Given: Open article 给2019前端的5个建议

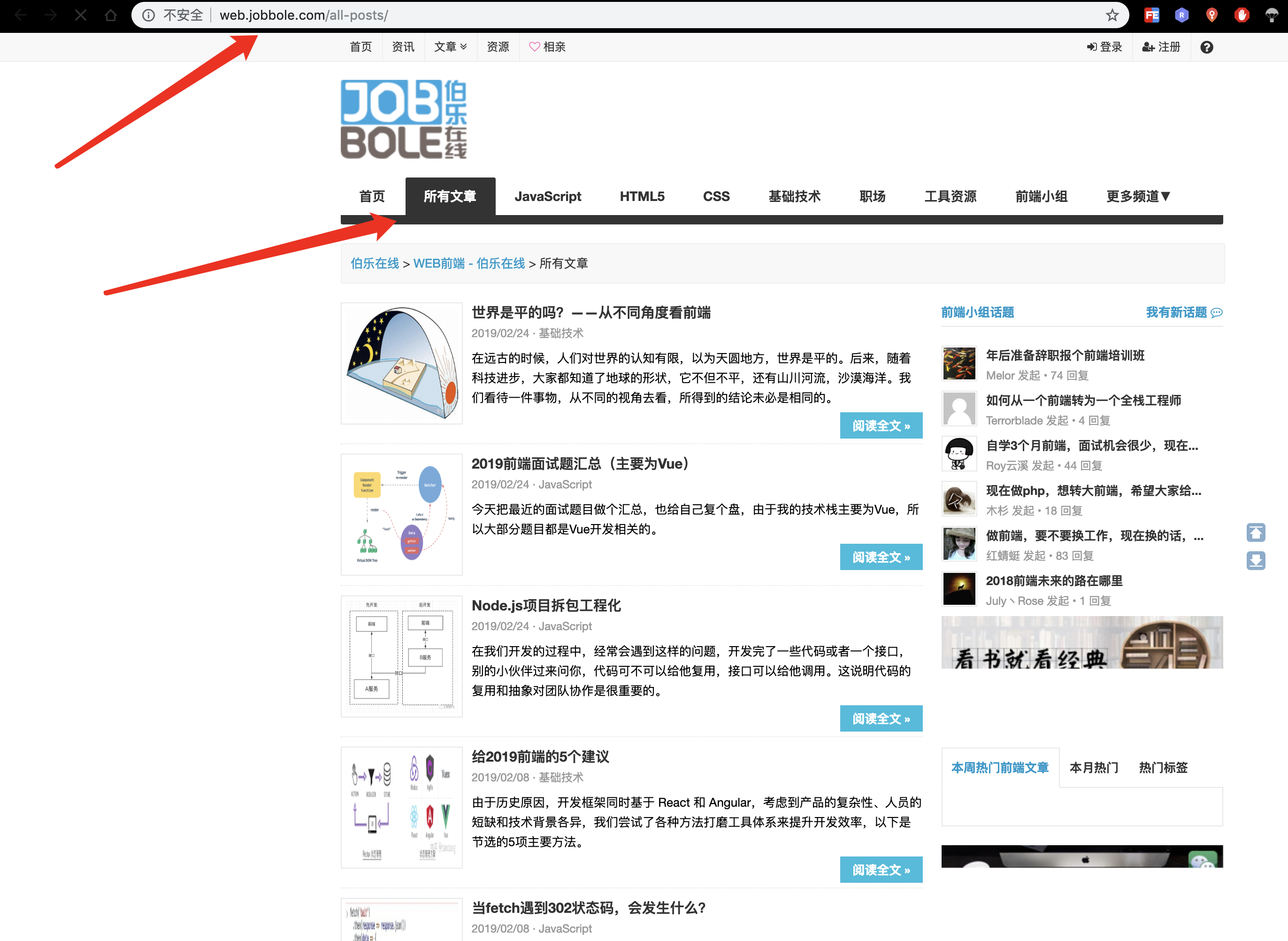Looking at the screenshot, I should click(540, 757).
